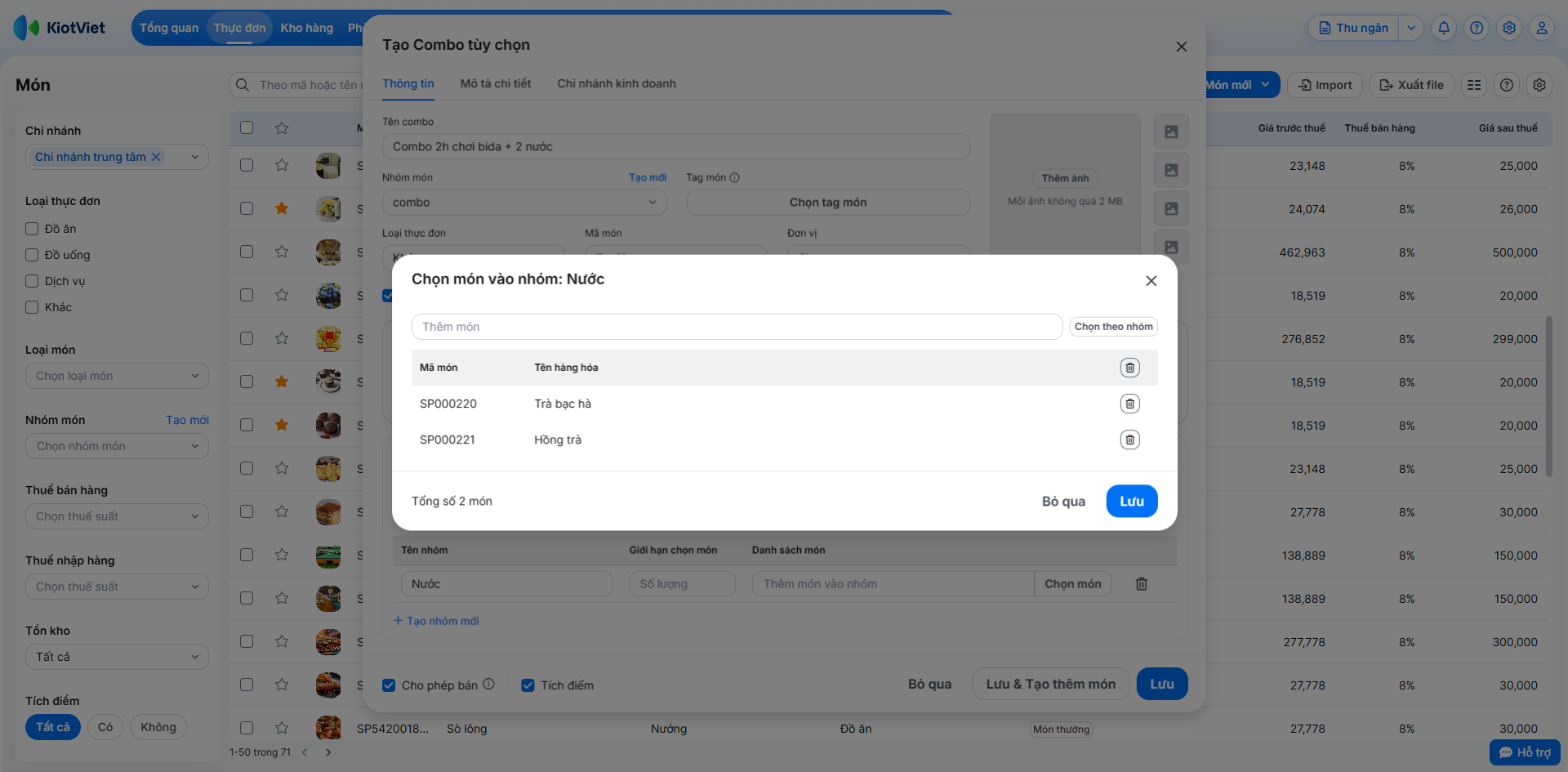This screenshot has height=772, width=1568.
Task: Close the Chọn món vào nhóm dialog
Action: (1151, 281)
